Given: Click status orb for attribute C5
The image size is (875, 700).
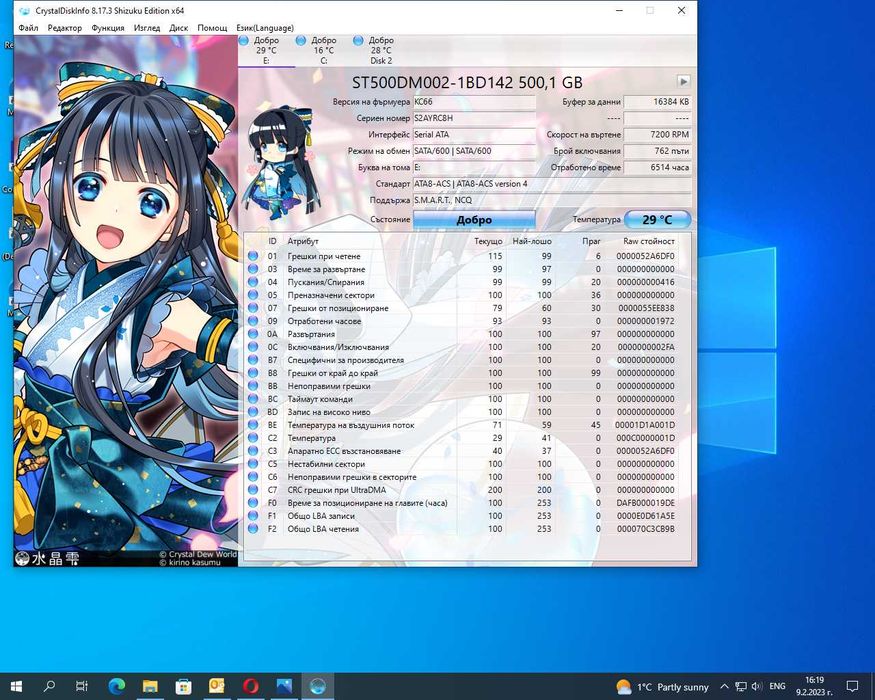Looking at the screenshot, I should (253, 464).
